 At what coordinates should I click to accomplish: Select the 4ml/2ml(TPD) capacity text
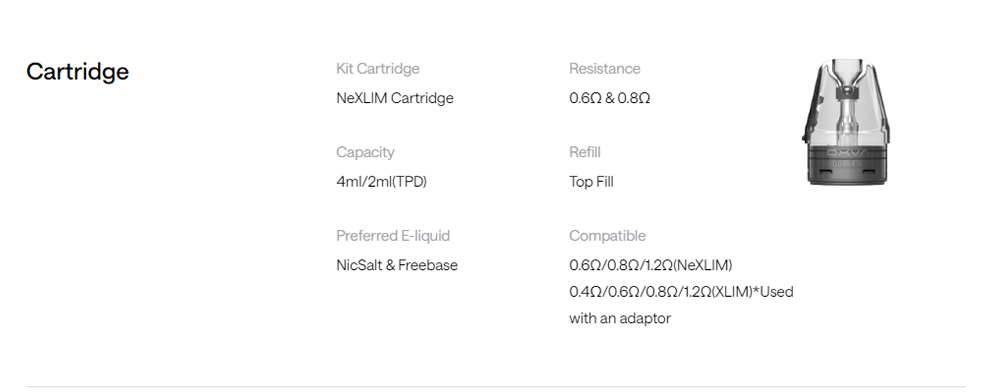(x=381, y=182)
